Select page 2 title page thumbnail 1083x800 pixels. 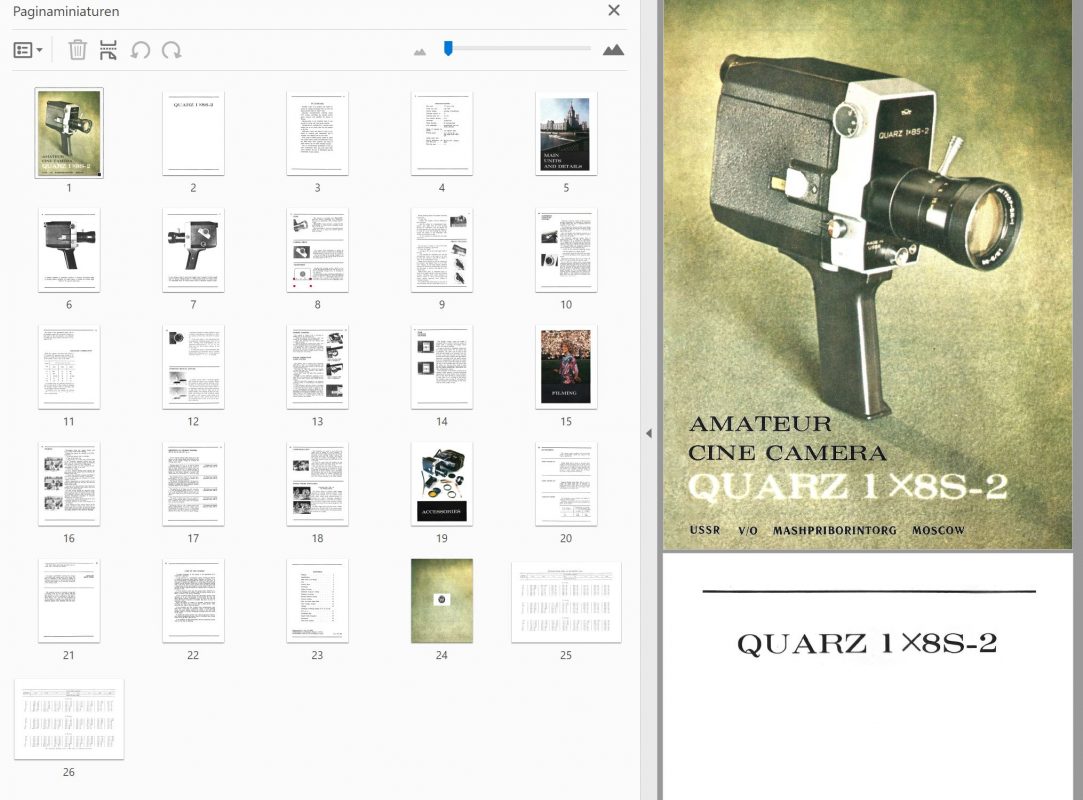[193, 133]
